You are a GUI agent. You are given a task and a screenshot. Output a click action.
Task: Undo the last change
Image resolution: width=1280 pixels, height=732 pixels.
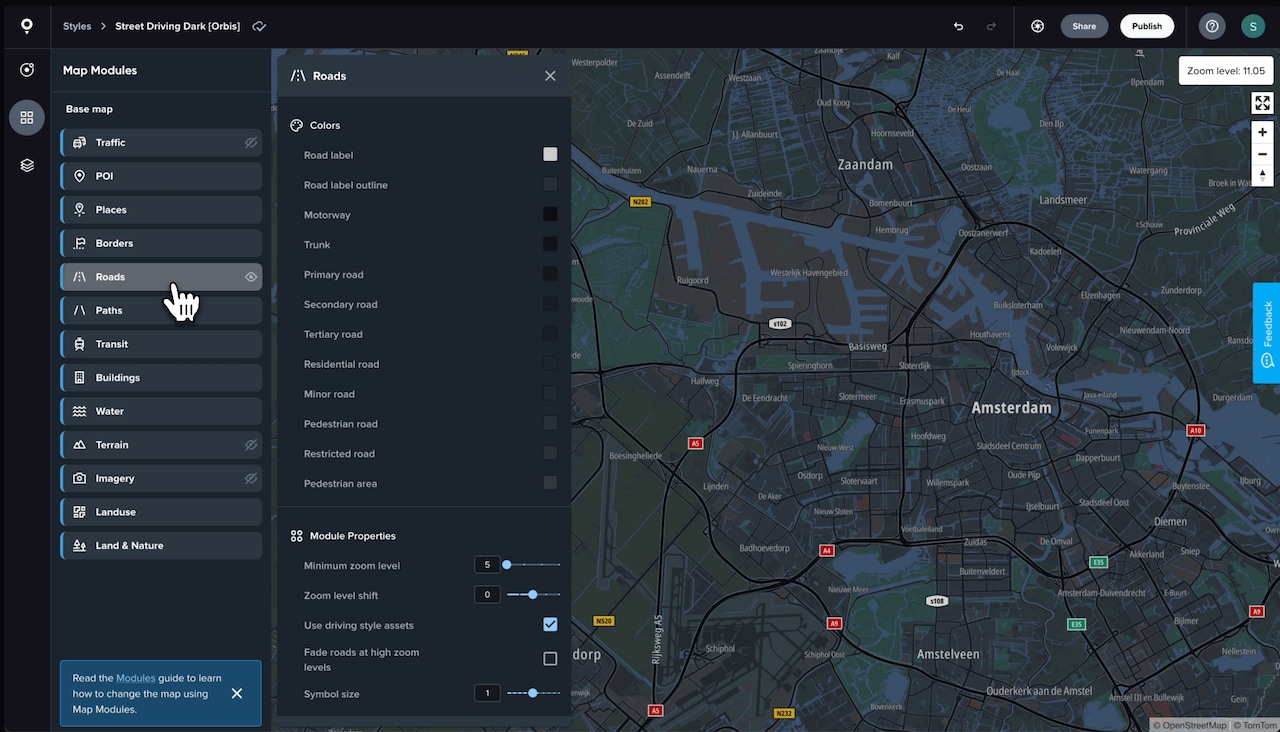point(958,26)
